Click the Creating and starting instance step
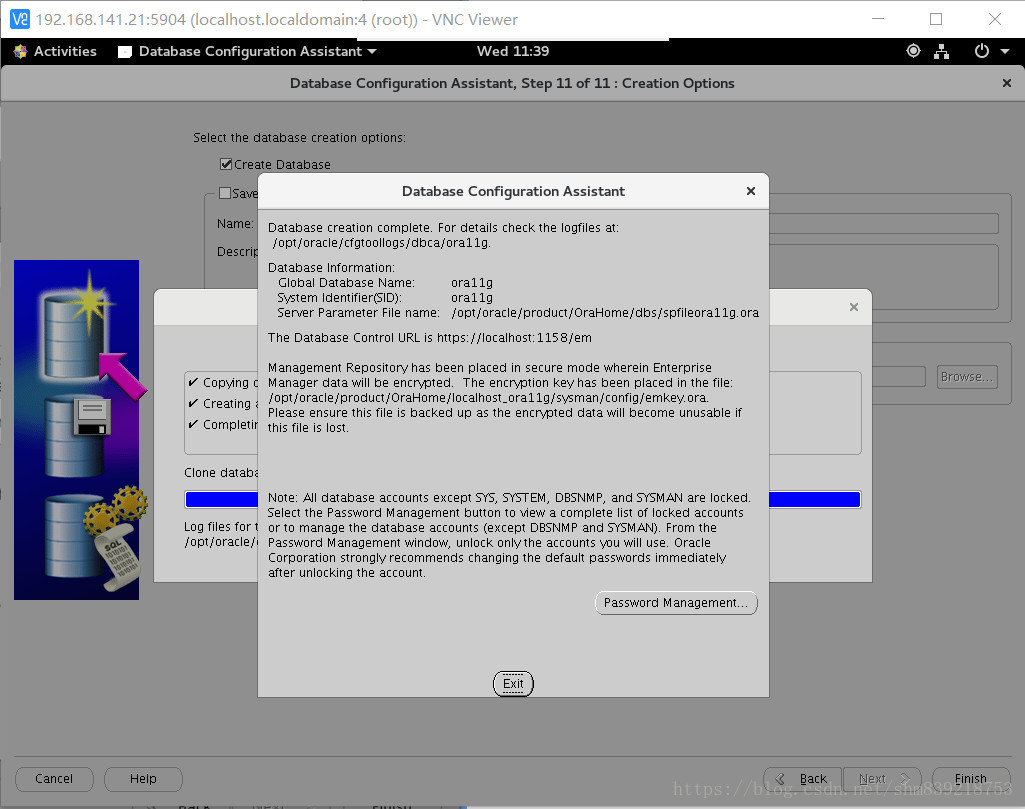 [222, 403]
